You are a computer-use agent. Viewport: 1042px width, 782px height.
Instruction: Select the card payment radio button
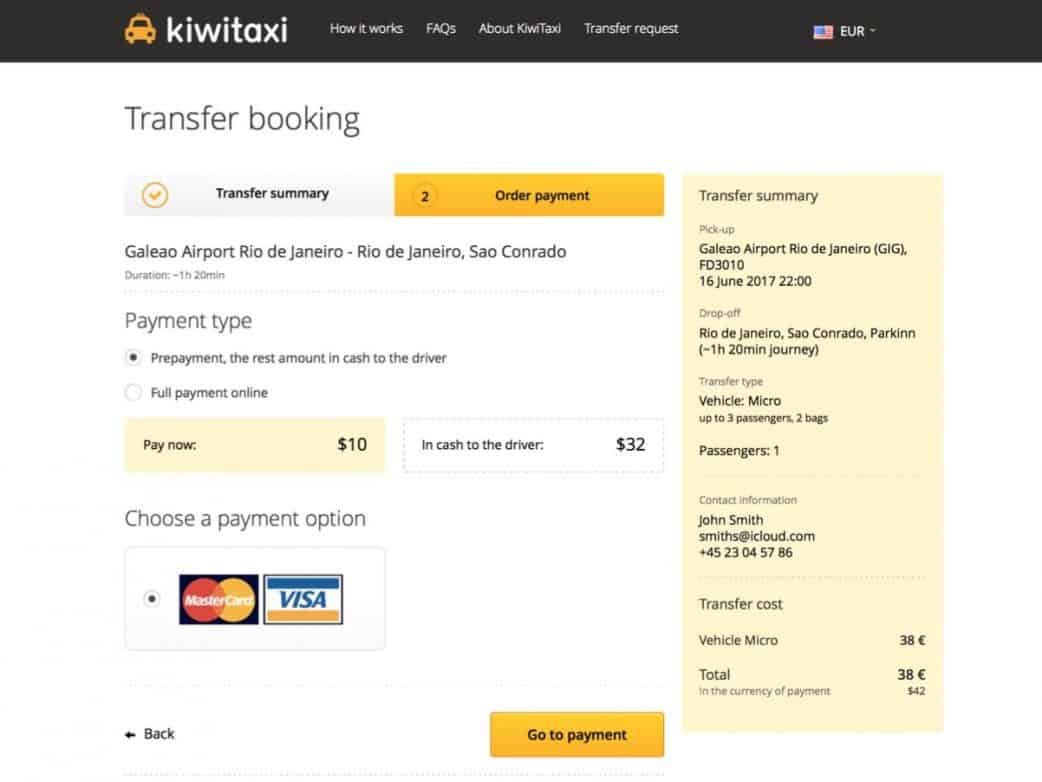[151, 599]
